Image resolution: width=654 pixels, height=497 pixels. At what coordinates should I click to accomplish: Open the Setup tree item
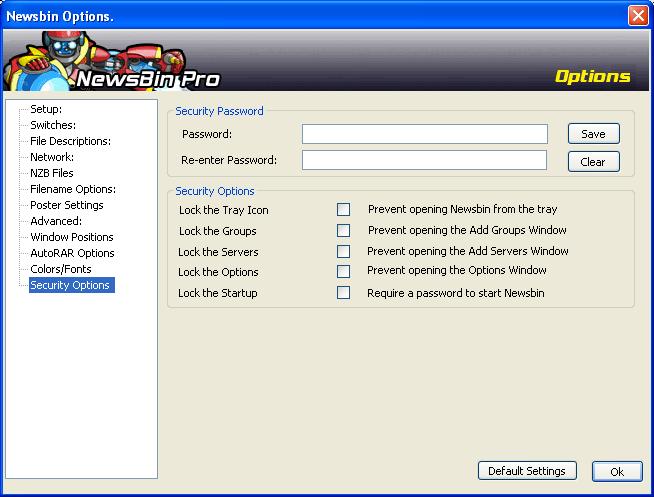coord(46,109)
